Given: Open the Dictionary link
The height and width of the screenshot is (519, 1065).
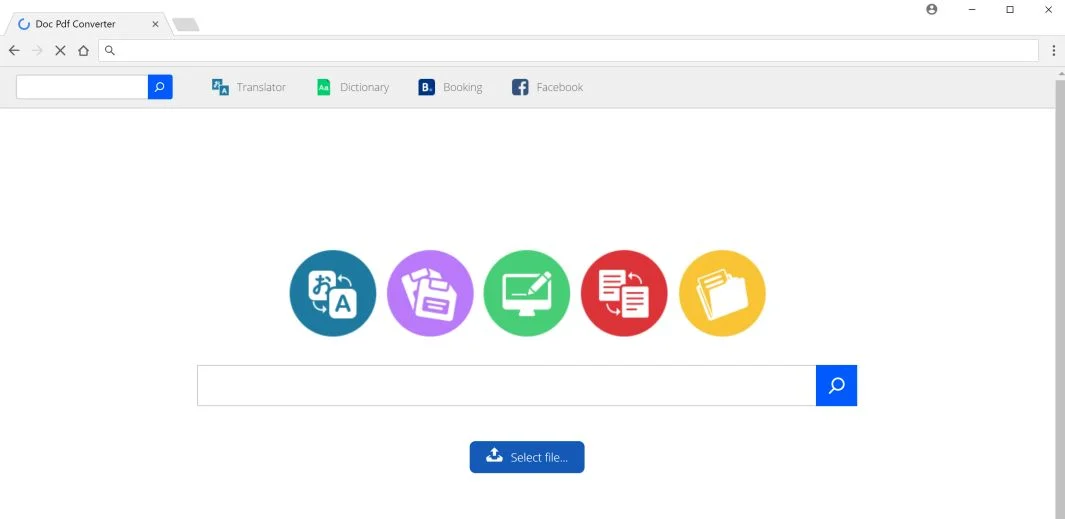Looking at the screenshot, I should [364, 87].
